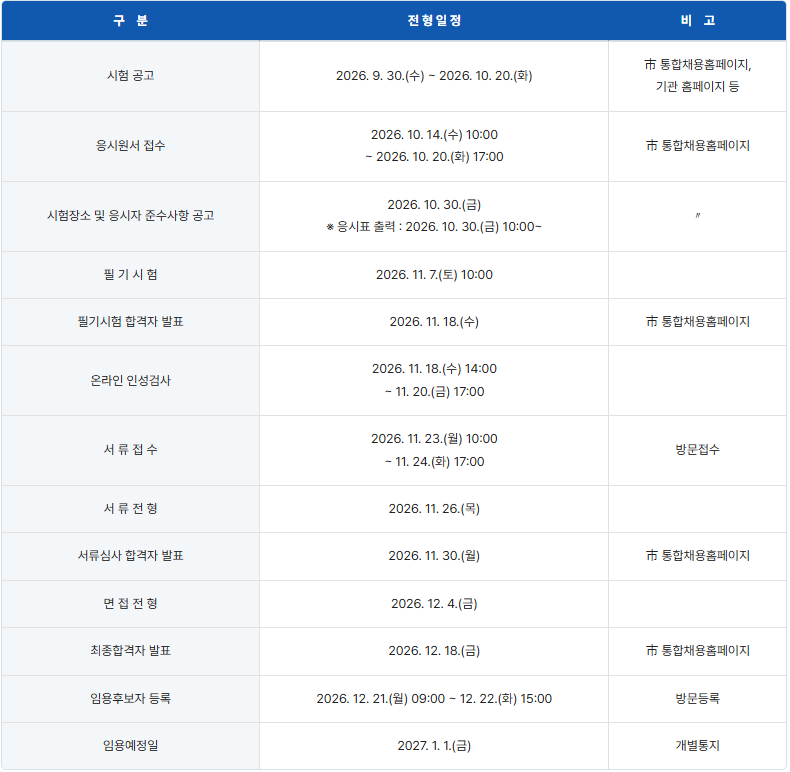Click the date range '2026. 9. 30.(수) ~ 2026. 10. 20.(화)'
The image size is (790, 772).
pyautogui.click(x=434, y=76)
